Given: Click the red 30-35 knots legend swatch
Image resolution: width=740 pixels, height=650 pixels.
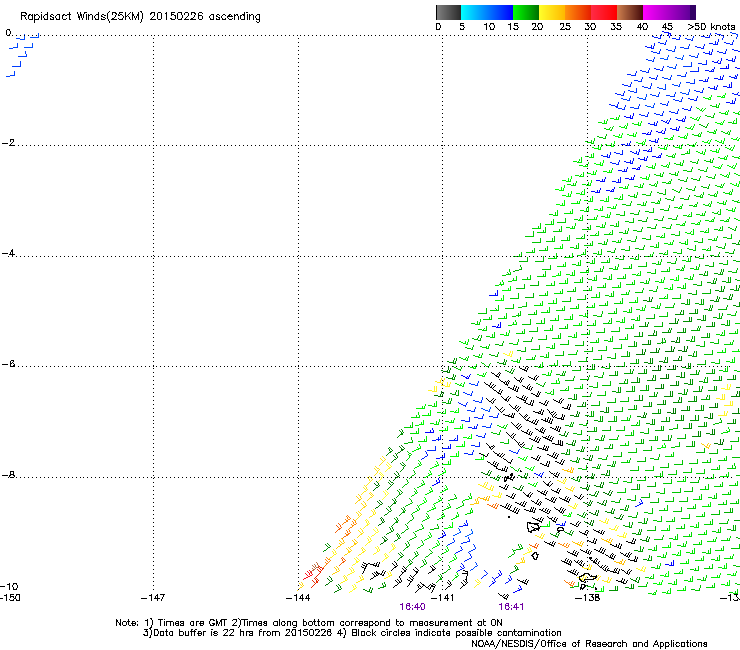Looking at the screenshot, I should click(604, 12).
